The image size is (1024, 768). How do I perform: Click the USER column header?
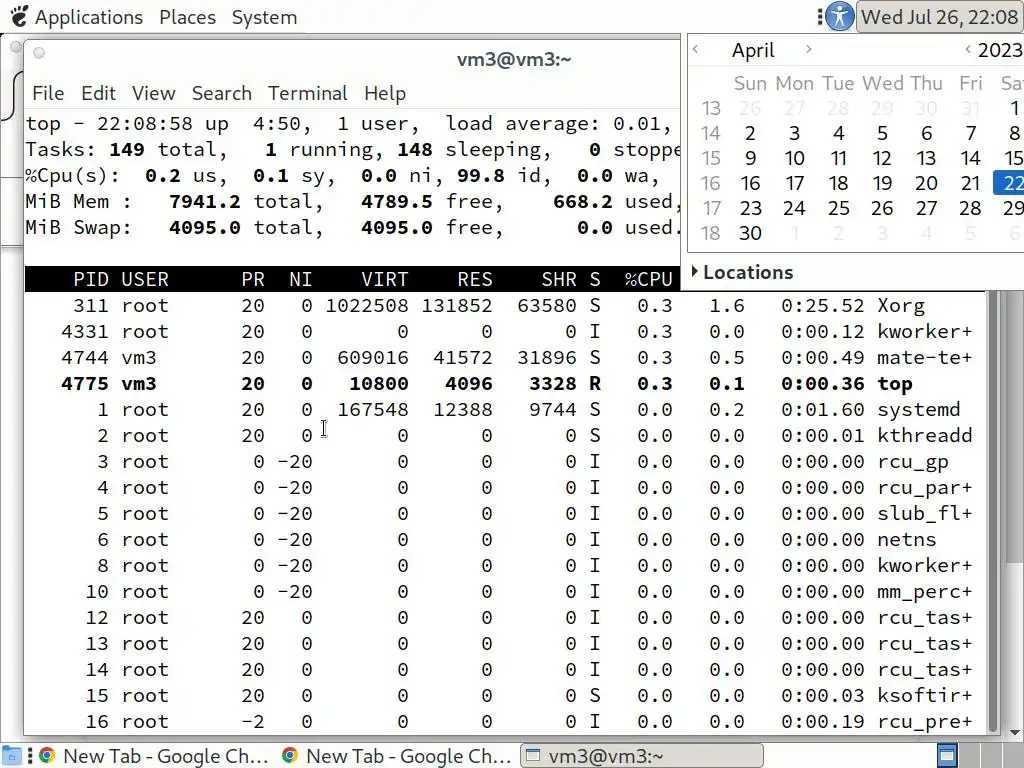145,280
